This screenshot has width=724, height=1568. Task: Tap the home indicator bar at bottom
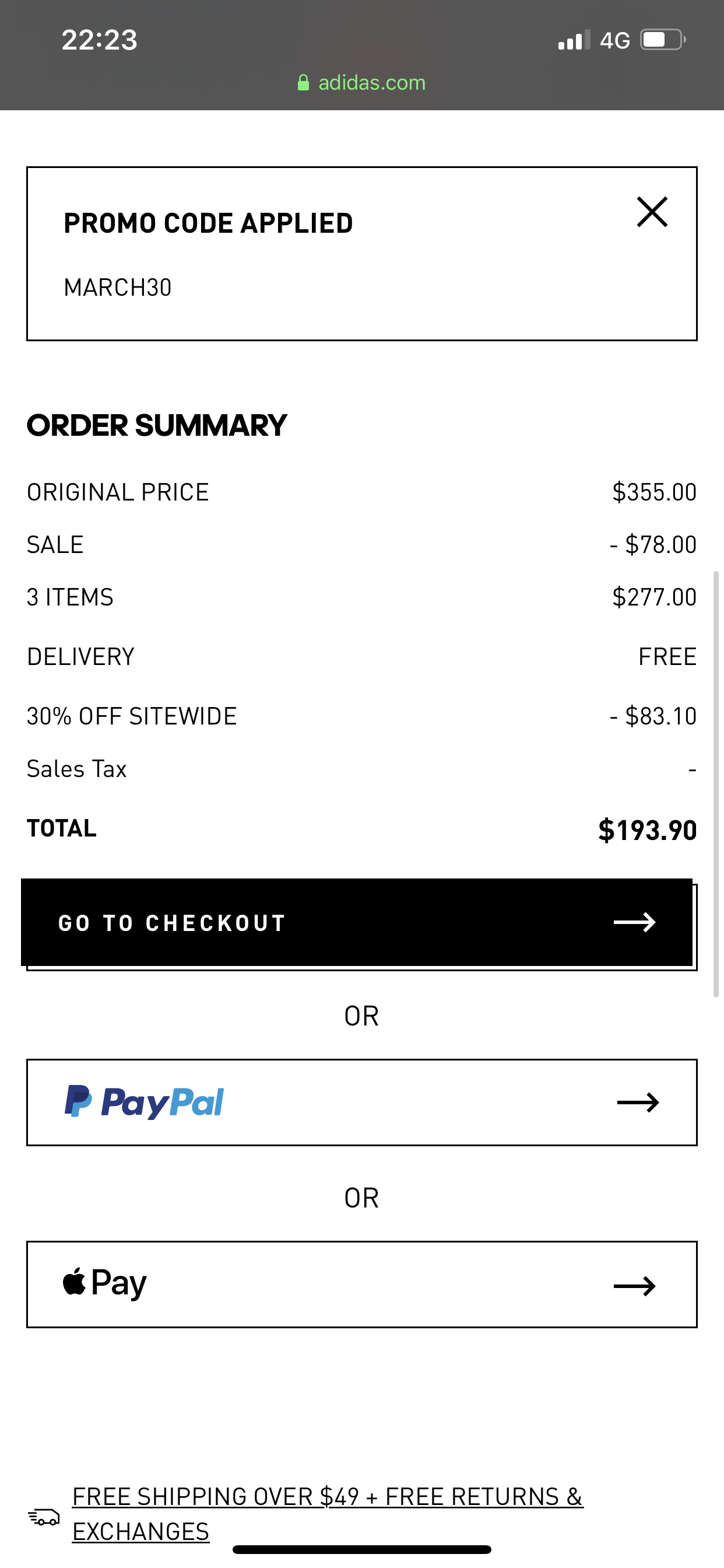point(361,1550)
